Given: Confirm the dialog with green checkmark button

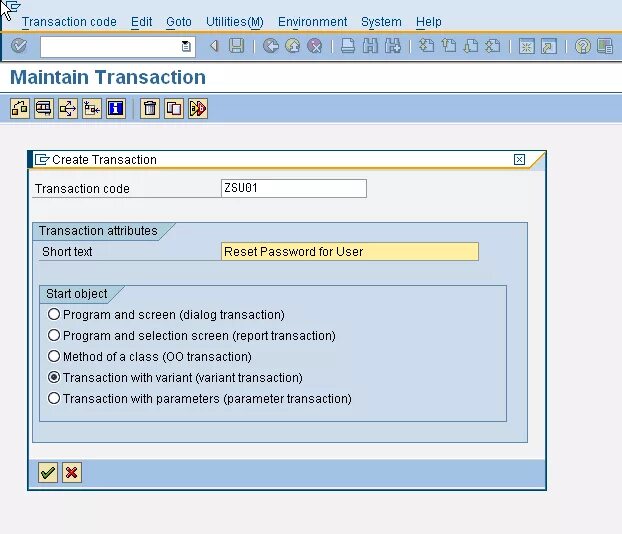Looking at the screenshot, I should point(48,473).
